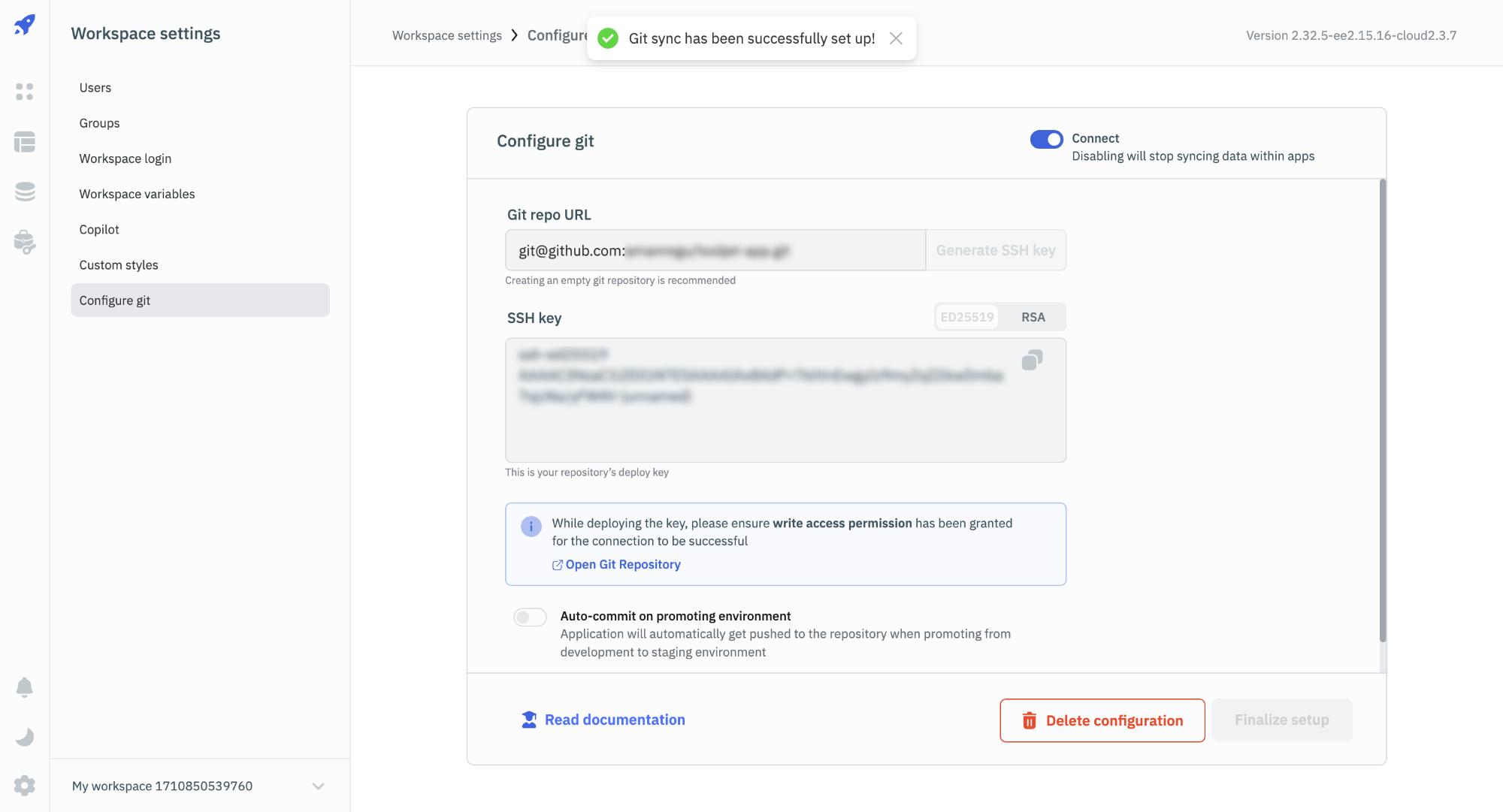Open the apps dashboard grid icon

25,92
